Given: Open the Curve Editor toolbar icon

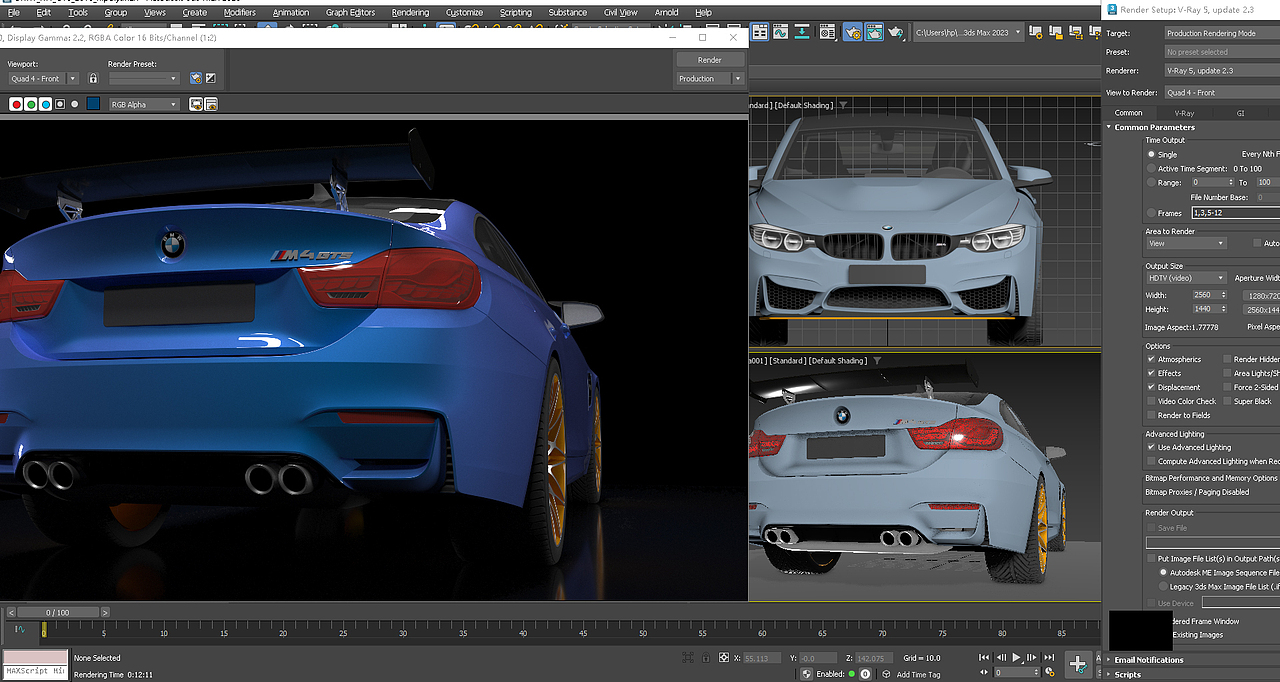Looking at the screenshot, I should [781, 32].
